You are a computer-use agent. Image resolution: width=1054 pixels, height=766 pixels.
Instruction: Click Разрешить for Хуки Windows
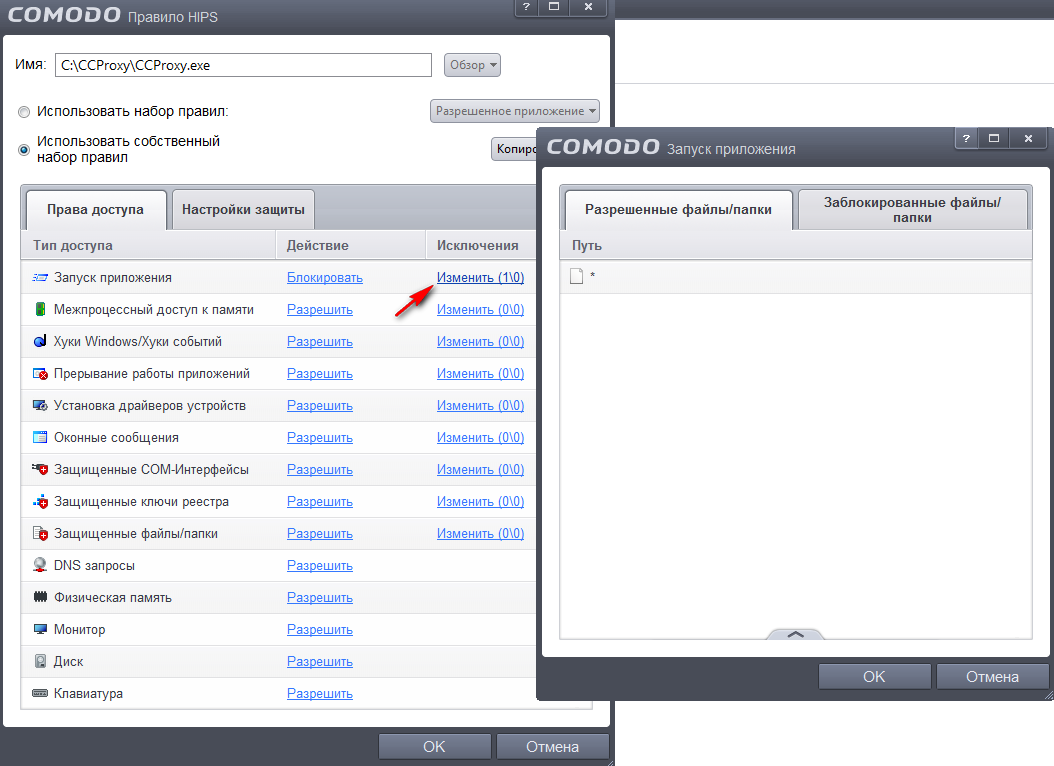click(320, 341)
